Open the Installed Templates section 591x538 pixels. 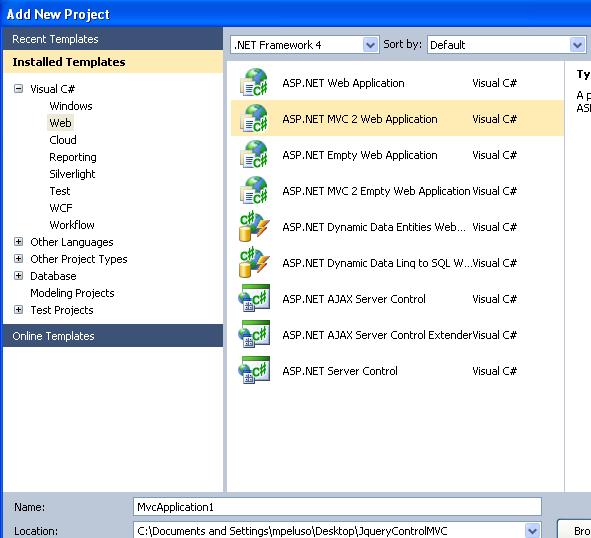coord(113,62)
